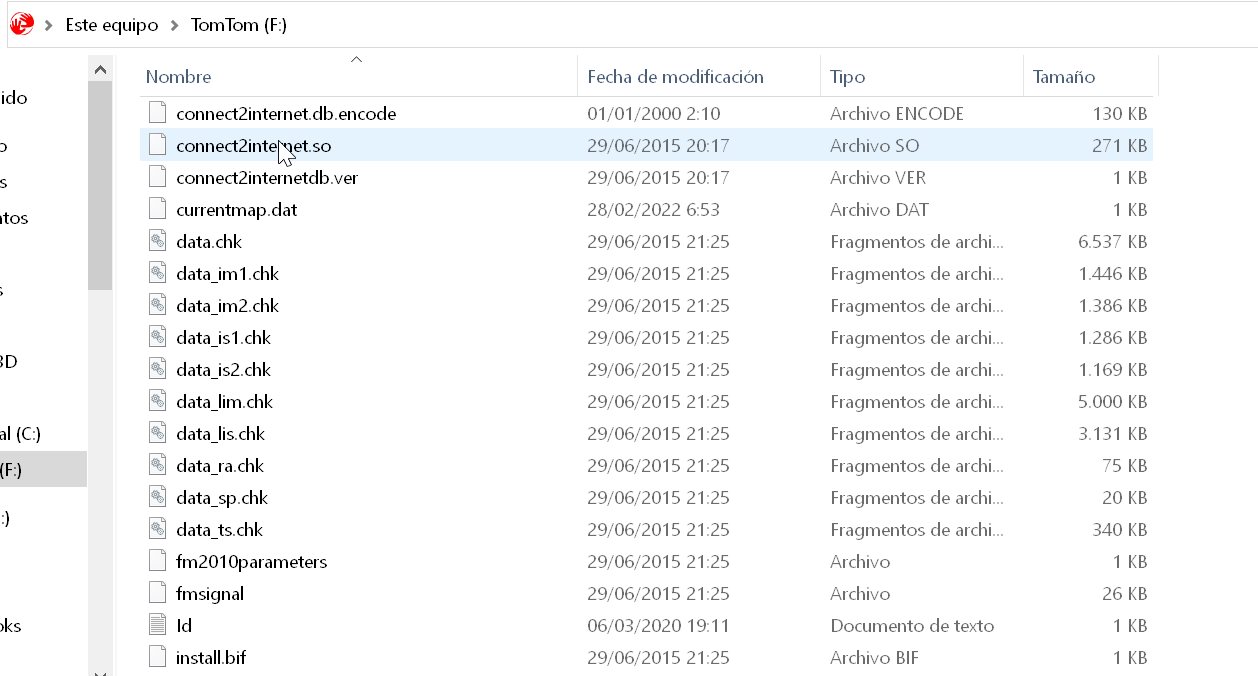This screenshot has height=676, width=1258.
Task: Click the navigation pane scrollbar up arrow
Action: pos(100,70)
